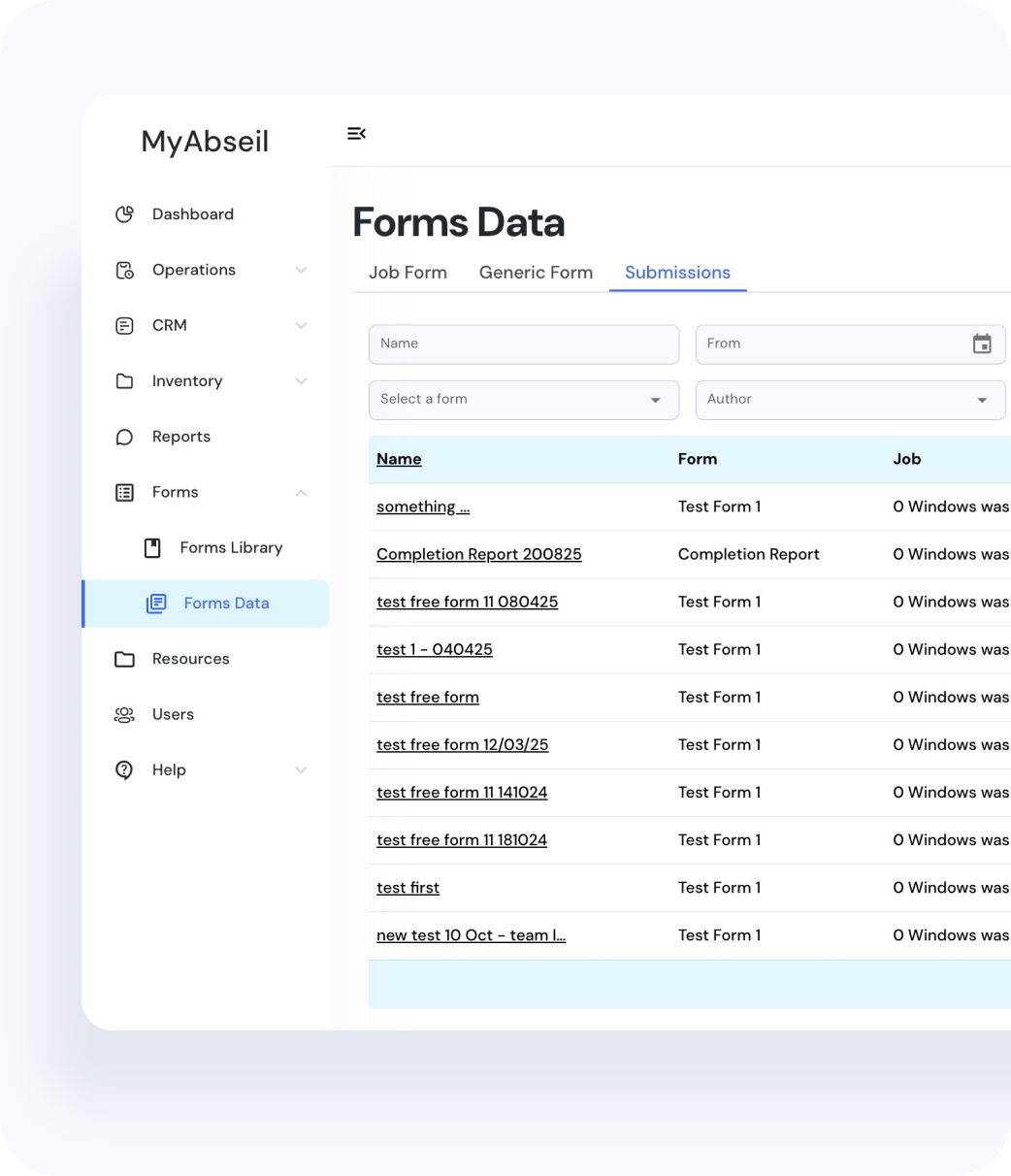Expand the Operations menu chevron
Screen dimensions: 1011x1176
(301, 270)
